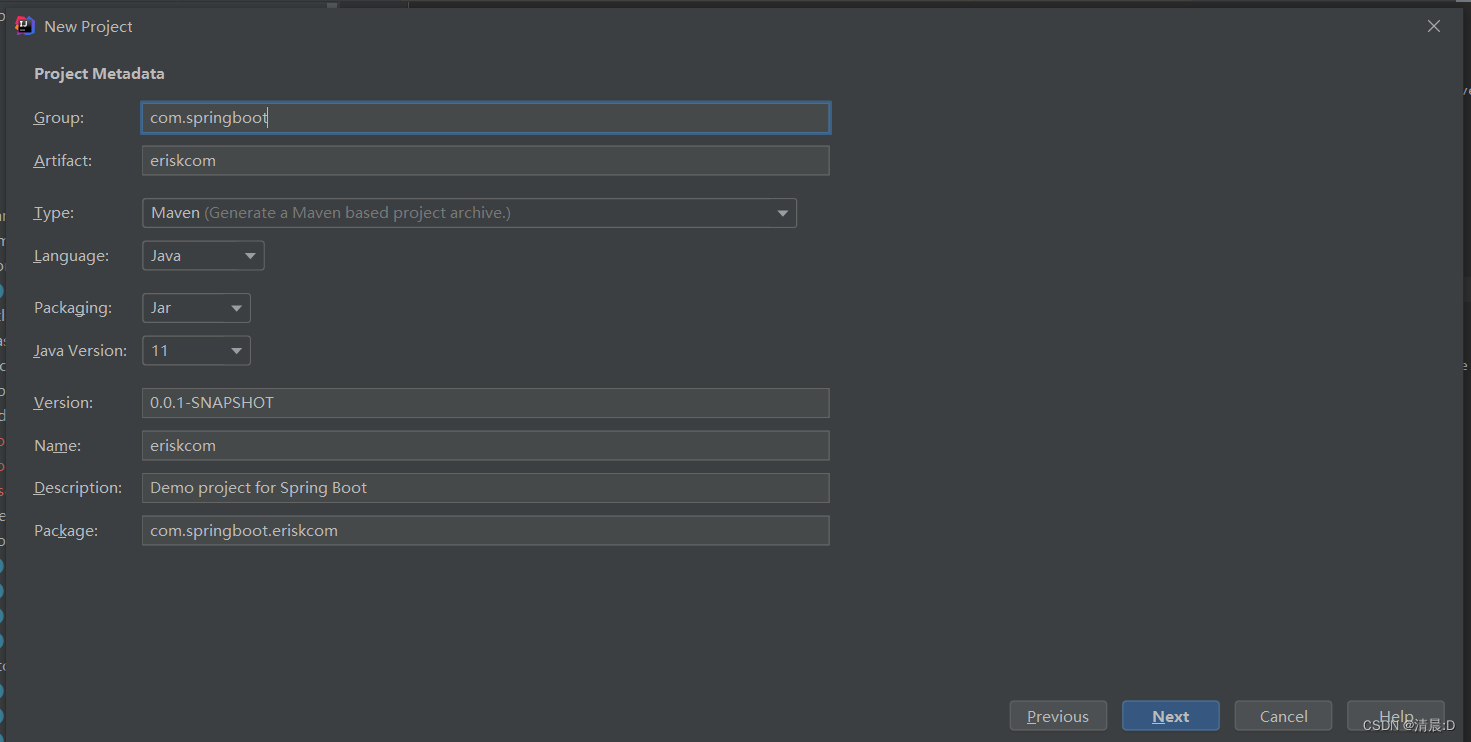This screenshot has width=1471, height=742.
Task: Open the Language dropdown showing Java
Action: pos(202,255)
